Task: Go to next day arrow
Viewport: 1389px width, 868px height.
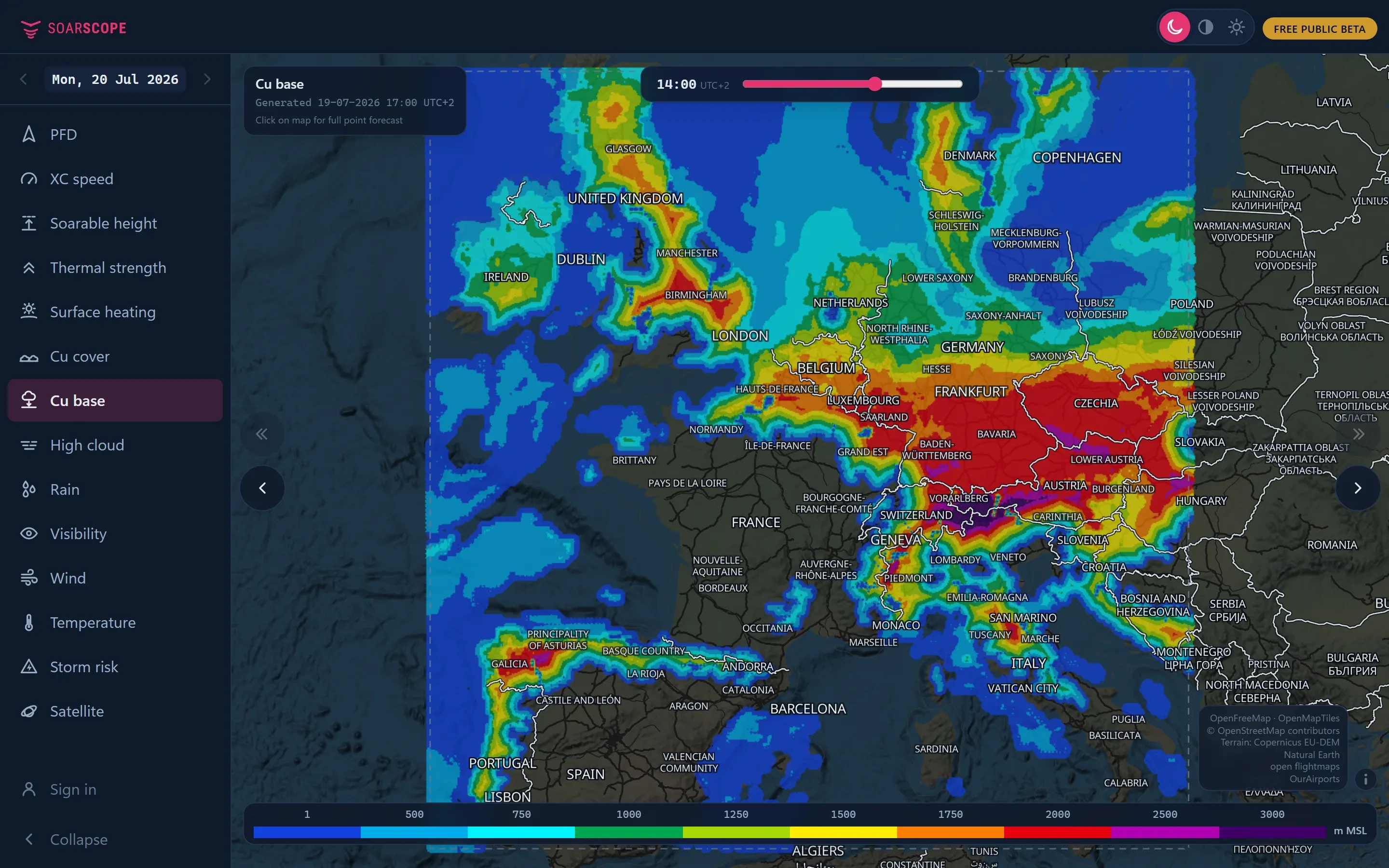Action: (x=207, y=79)
